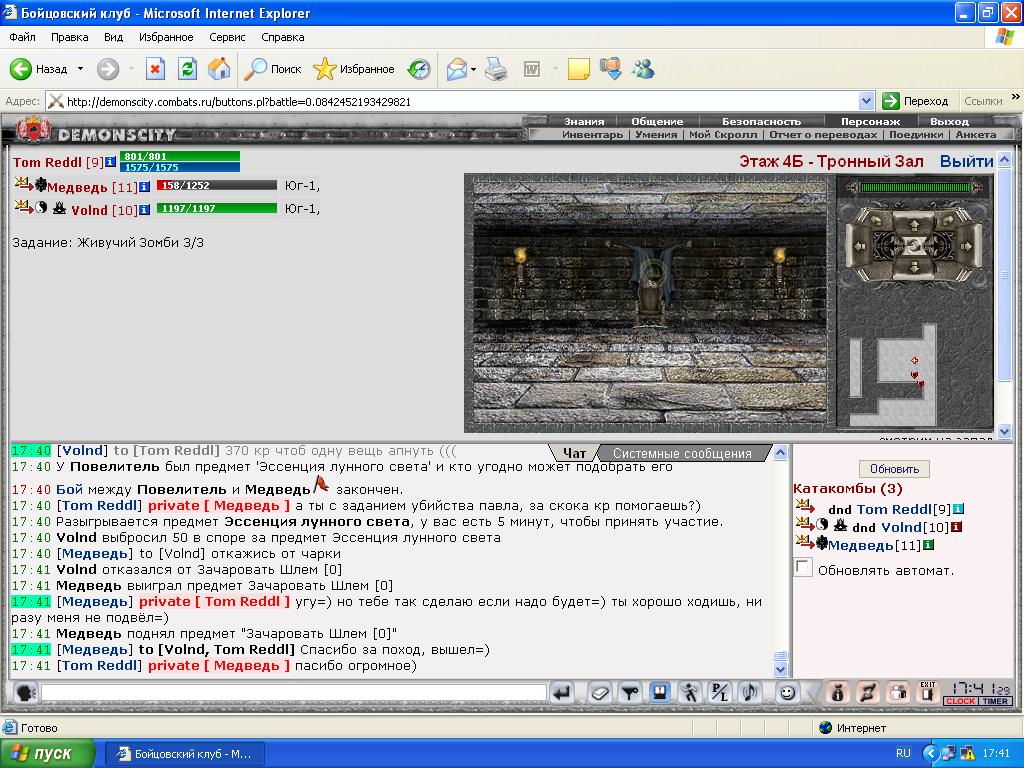Click the center refresh button of the navigation pad
The height and width of the screenshot is (768, 1024).
[x=914, y=246]
